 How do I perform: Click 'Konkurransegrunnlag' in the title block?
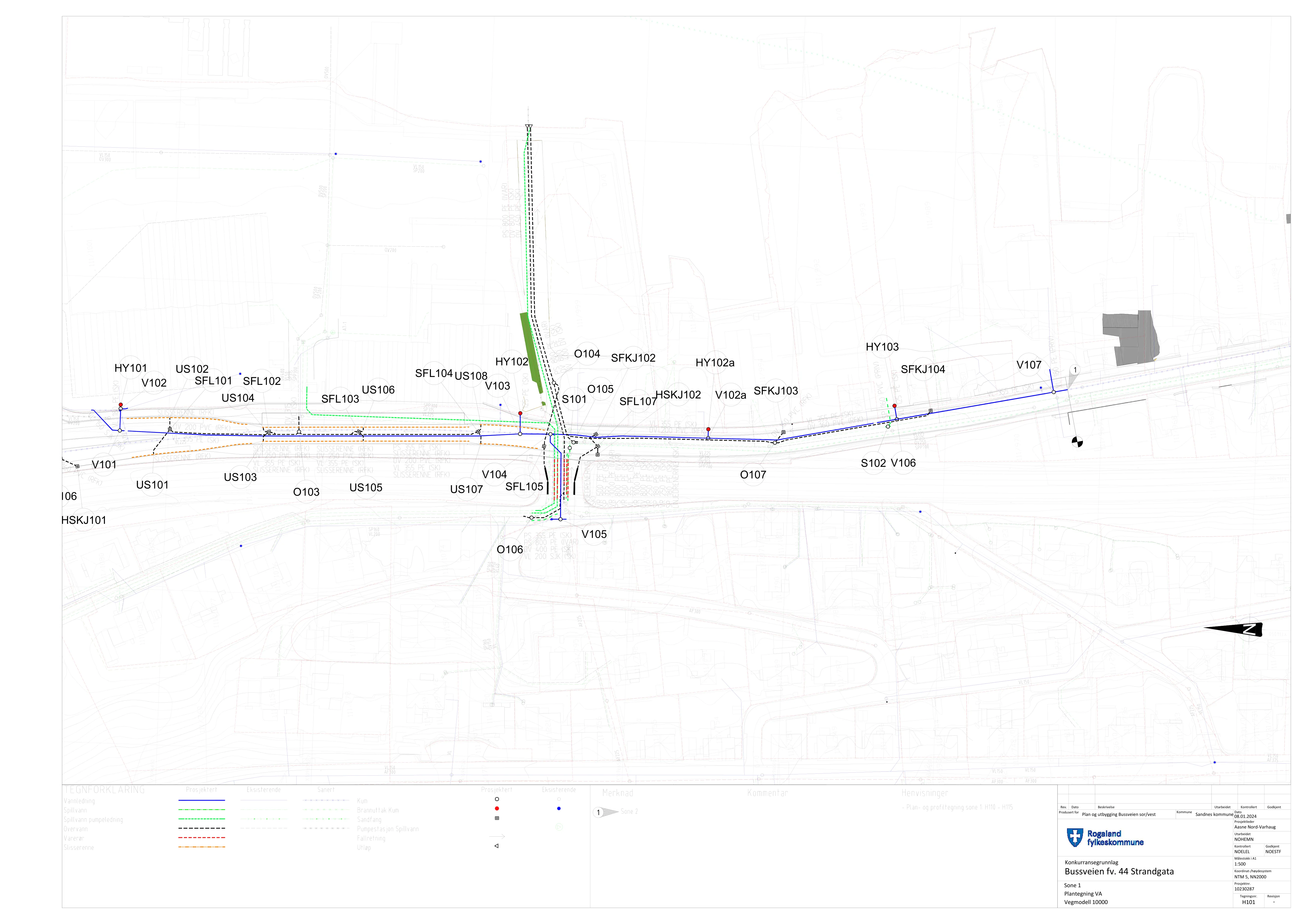pos(1092,863)
